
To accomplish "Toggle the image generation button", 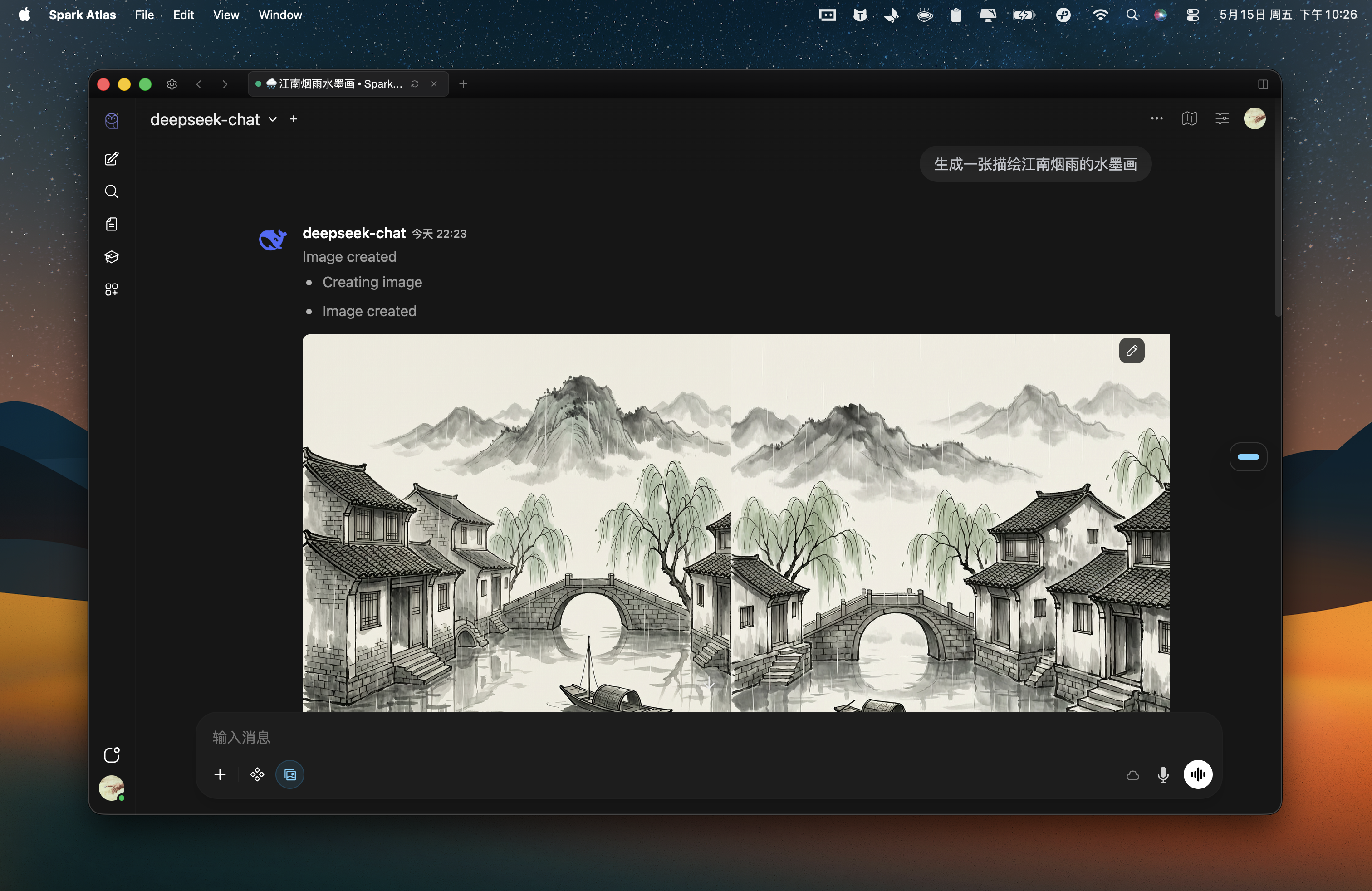I will tap(290, 774).
